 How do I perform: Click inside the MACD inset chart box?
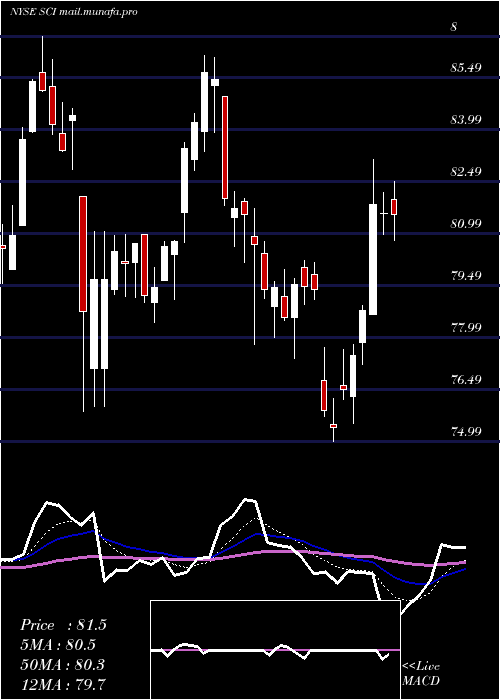(x=275, y=650)
